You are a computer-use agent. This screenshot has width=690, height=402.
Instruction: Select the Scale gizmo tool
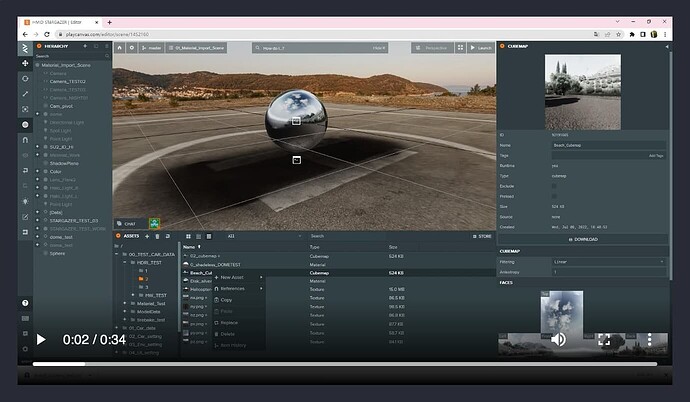pos(25,93)
